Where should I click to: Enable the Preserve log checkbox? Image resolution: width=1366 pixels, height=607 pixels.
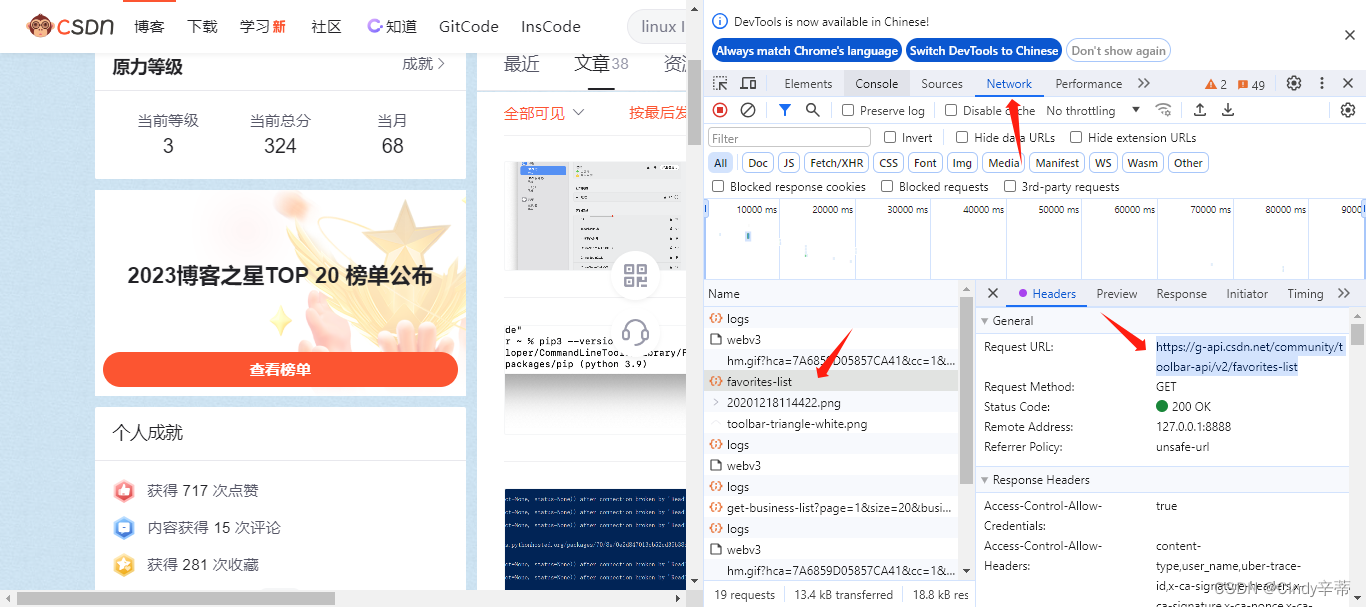pos(847,110)
